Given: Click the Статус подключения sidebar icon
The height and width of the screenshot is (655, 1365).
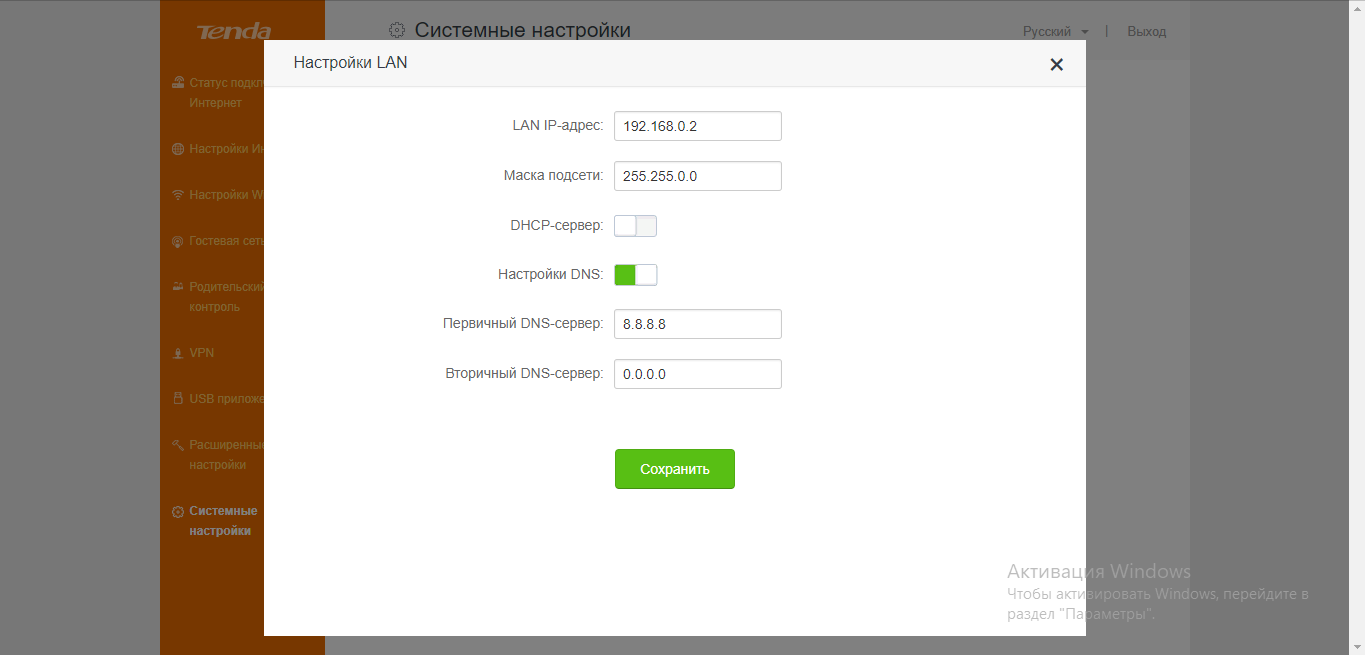Looking at the screenshot, I should coord(178,83).
